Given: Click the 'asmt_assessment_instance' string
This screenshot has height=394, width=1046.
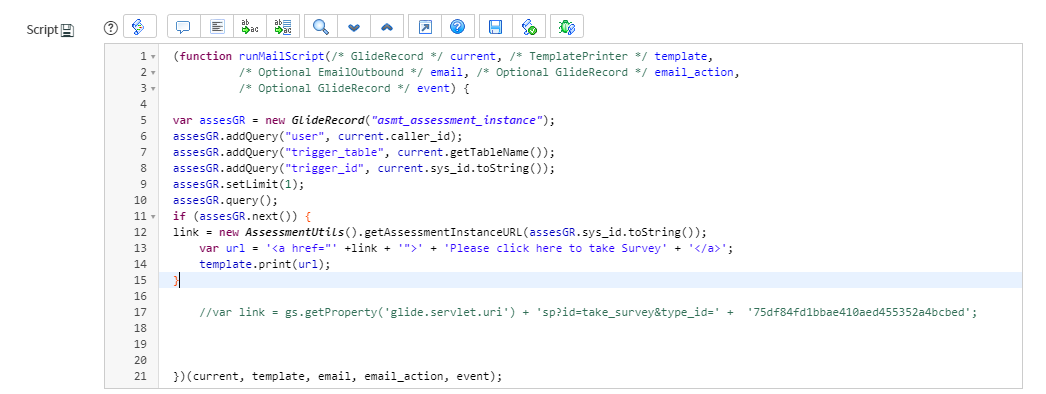Looking at the screenshot, I should [456, 121].
